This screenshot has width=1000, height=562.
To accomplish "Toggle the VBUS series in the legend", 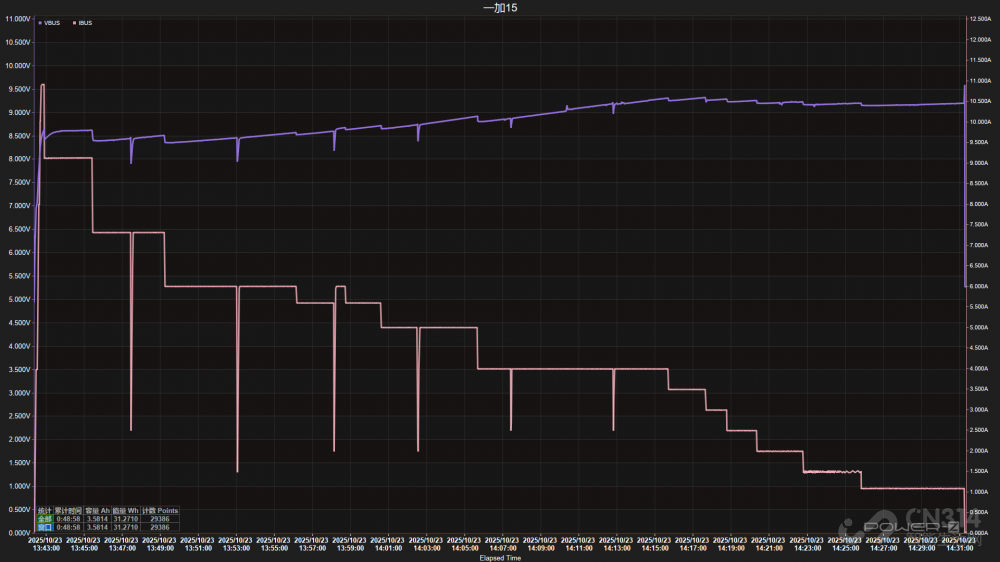I will [x=52, y=22].
